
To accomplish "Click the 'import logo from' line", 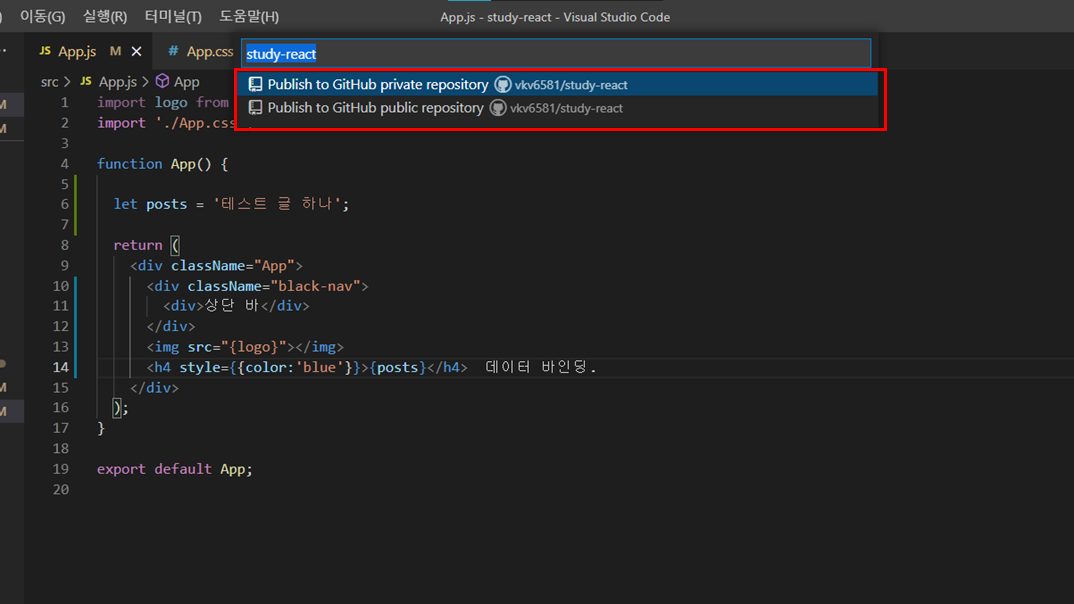I will 163,103.
